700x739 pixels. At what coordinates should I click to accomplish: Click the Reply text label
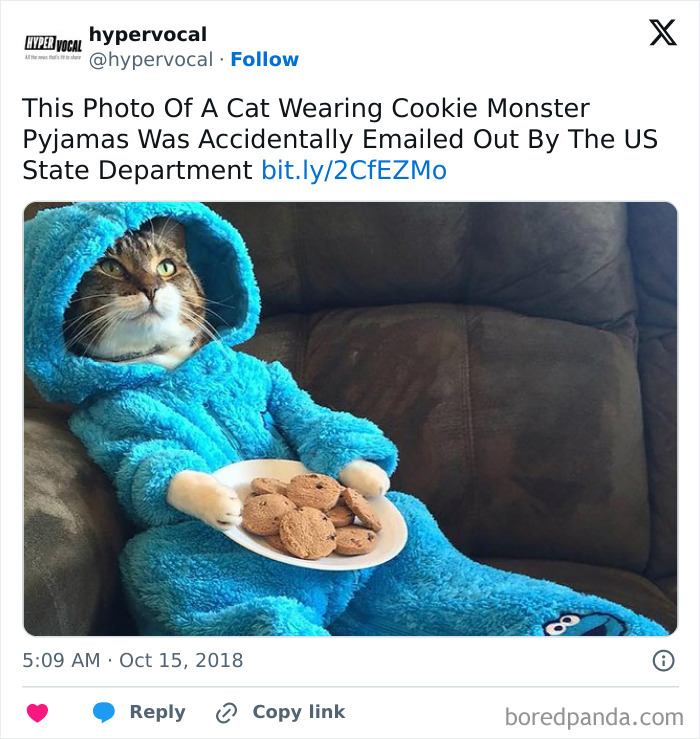157,712
